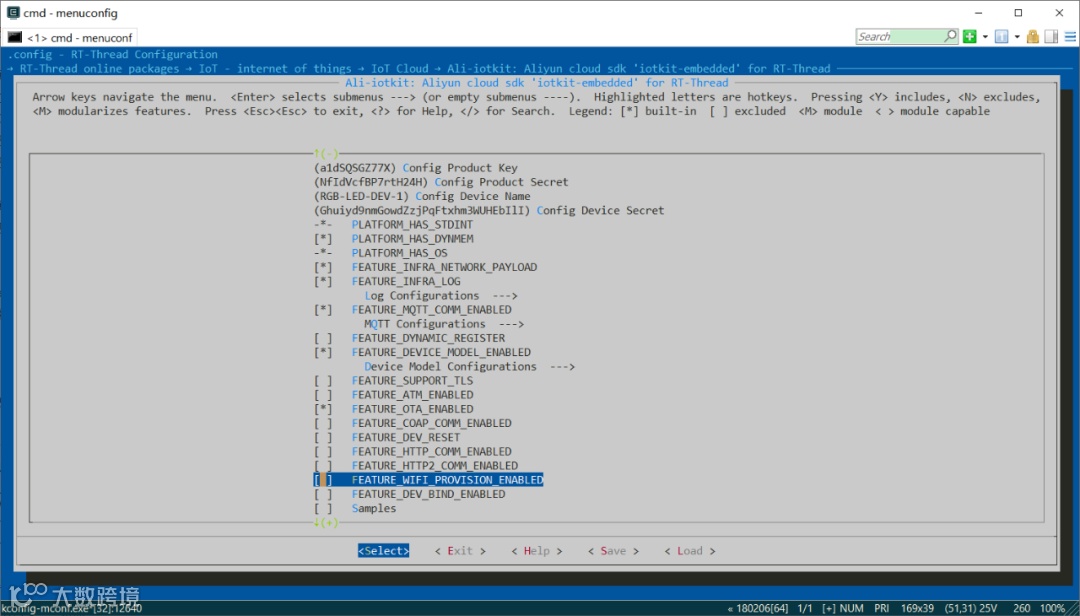Click 'RT-Thread online packages' breadcrumb
The height and width of the screenshot is (616, 1080).
coord(99,68)
